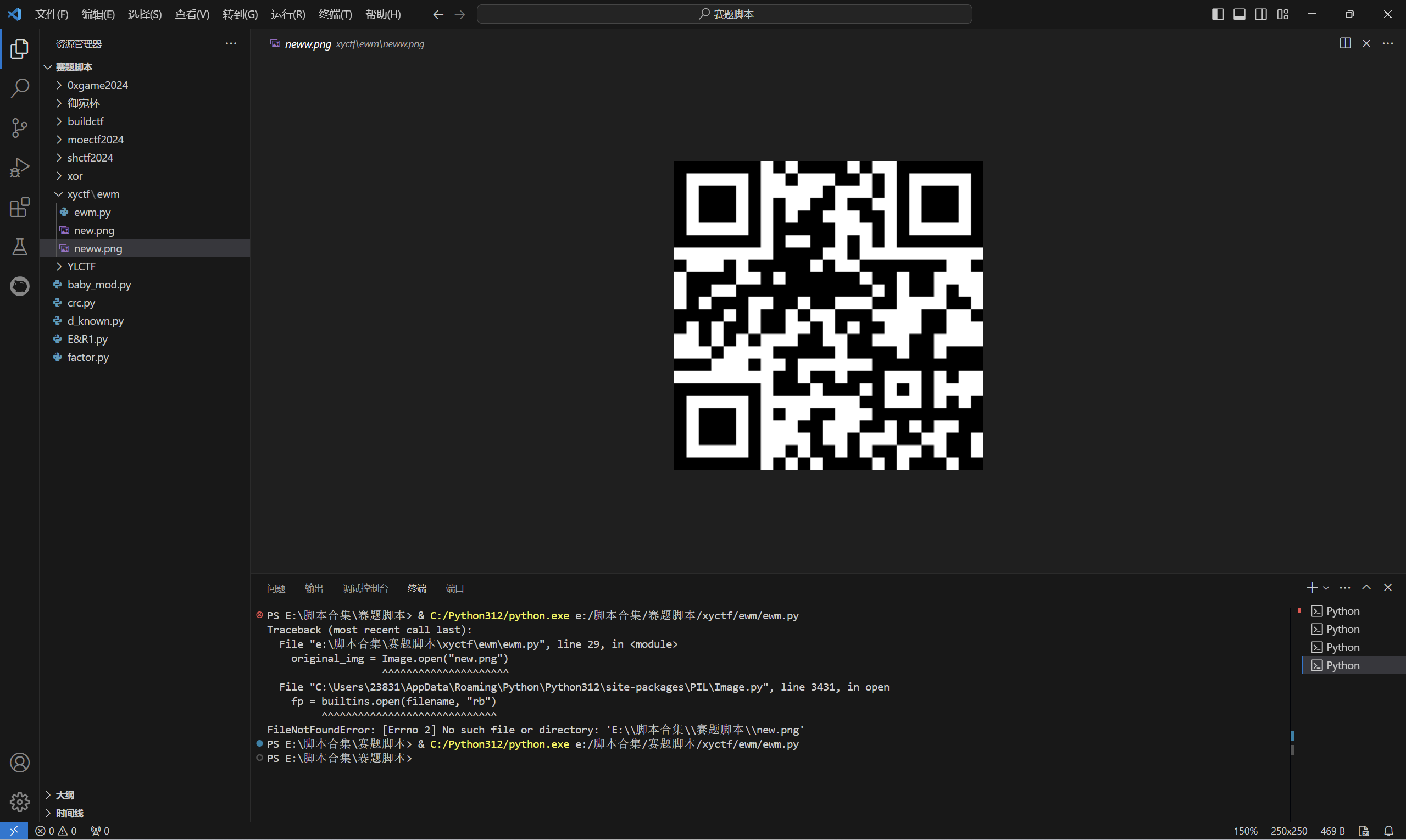The image size is (1406, 840).
Task: Show errors and warnings count in status bar
Action: tap(55, 831)
